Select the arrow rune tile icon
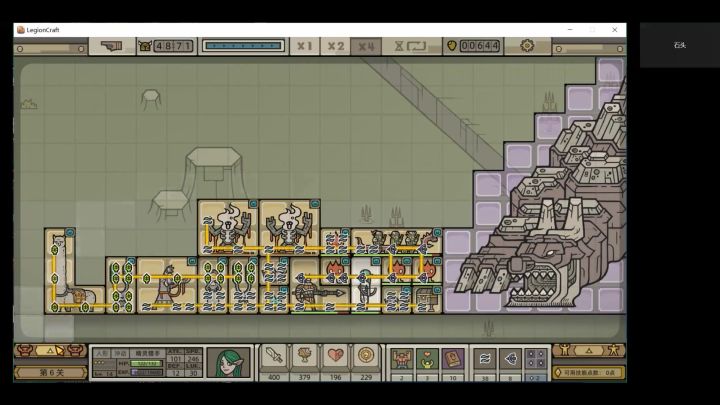Viewport: 720px width, 405px height. pos(511,359)
